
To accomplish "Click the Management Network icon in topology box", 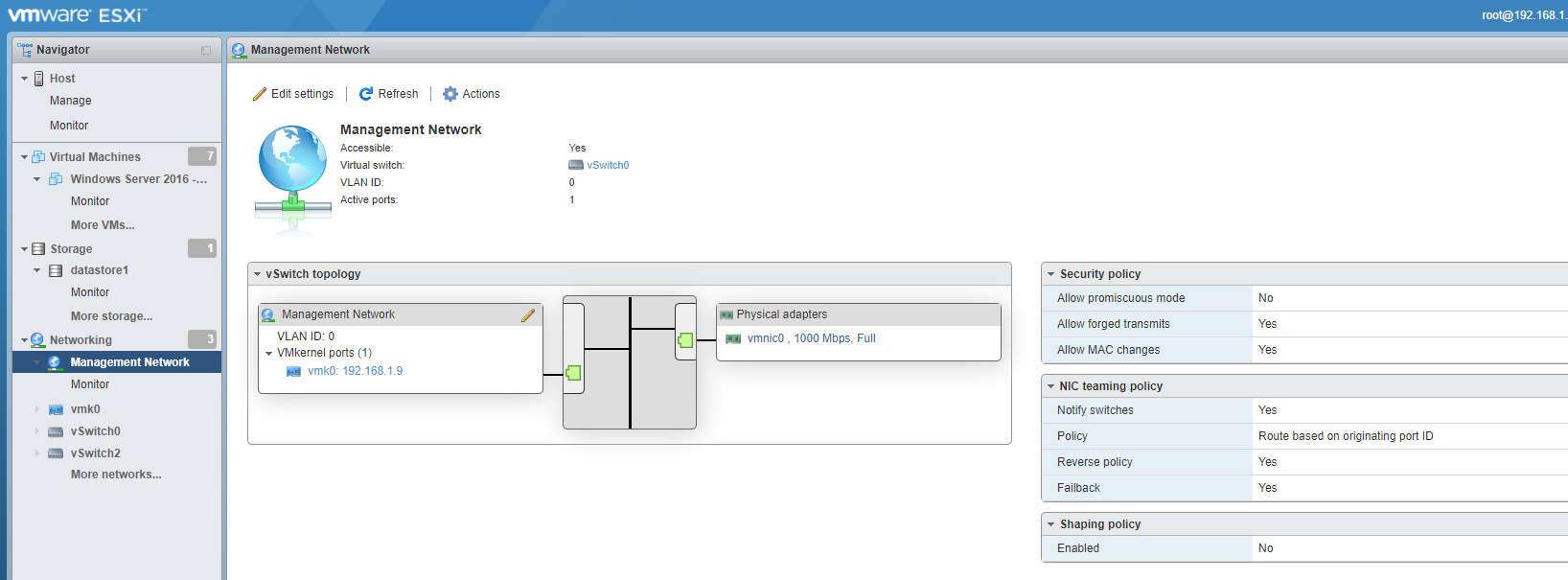I will [x=268, y=314].
